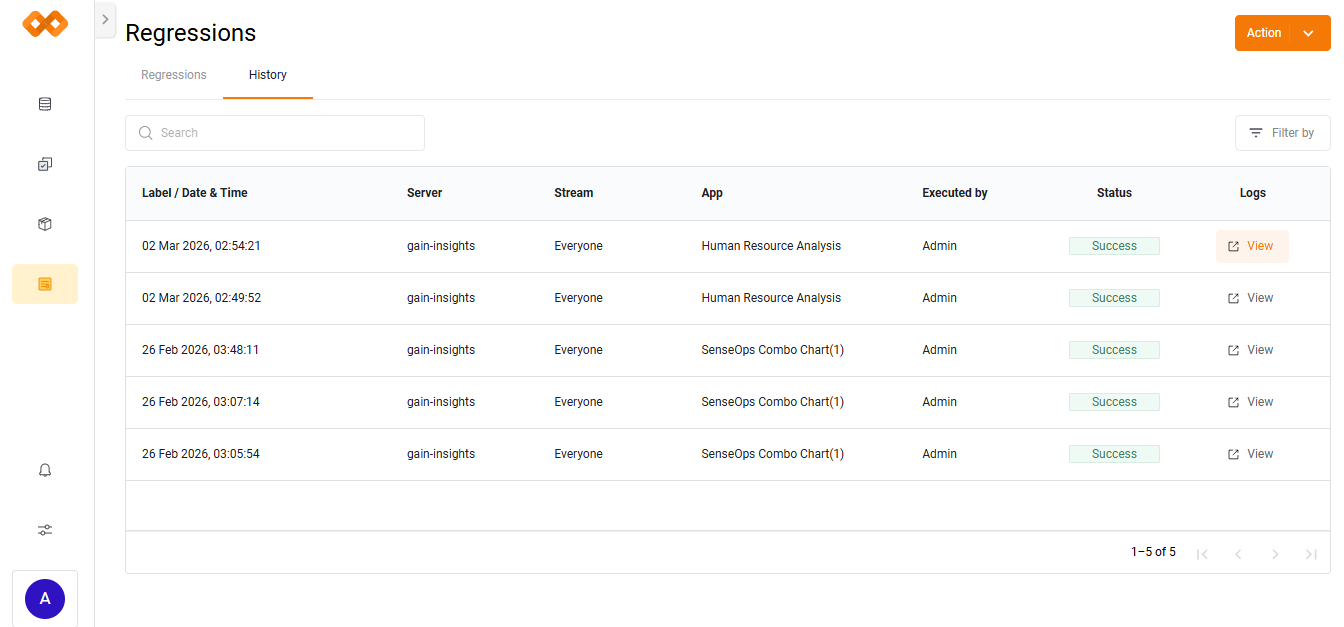Screen dimensions: 1344x627
Task: Select the highlighted regressions sidebar icon
Action: click(x=45, y=284)
